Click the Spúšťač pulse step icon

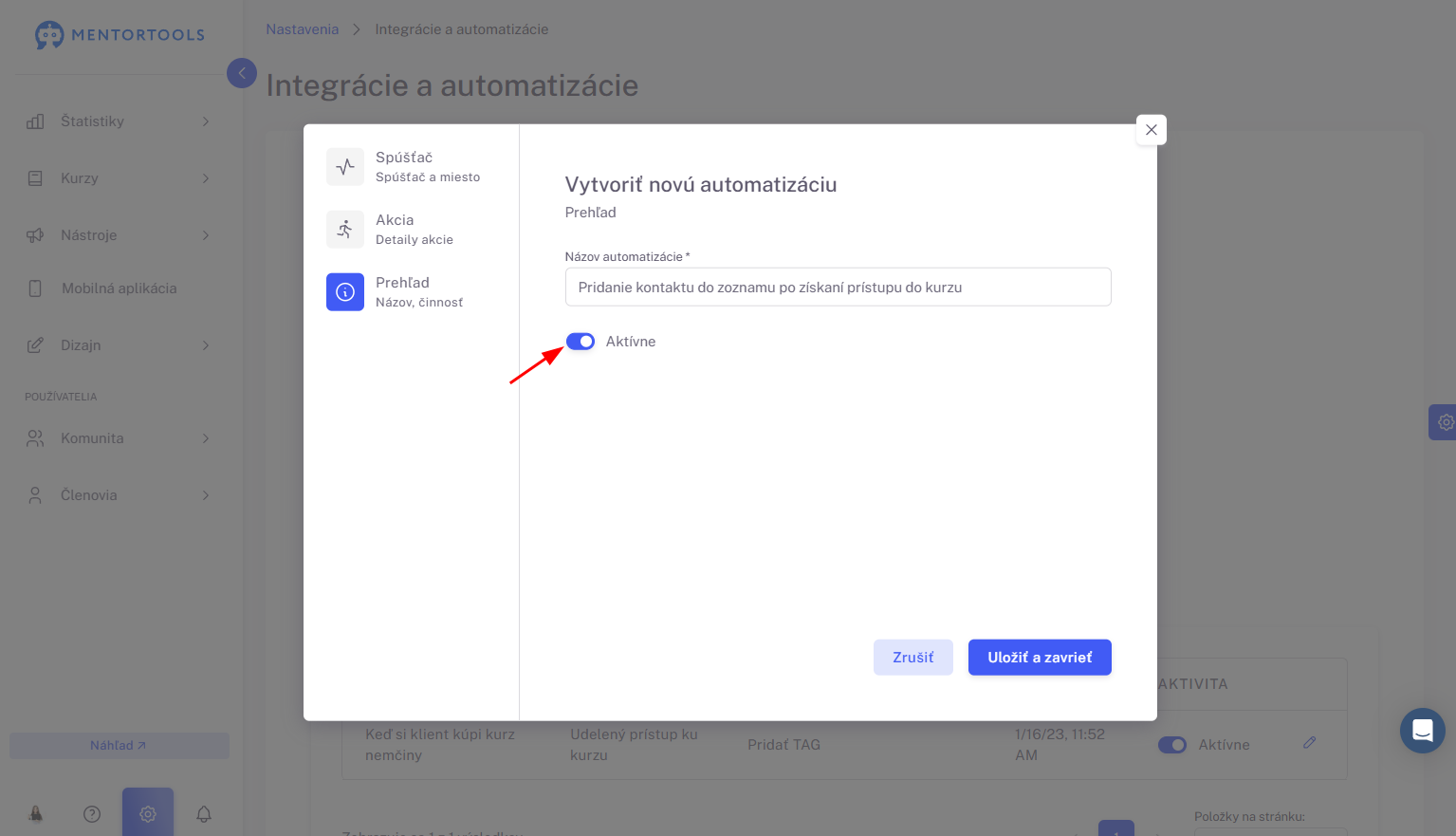[x=345, y=167]
